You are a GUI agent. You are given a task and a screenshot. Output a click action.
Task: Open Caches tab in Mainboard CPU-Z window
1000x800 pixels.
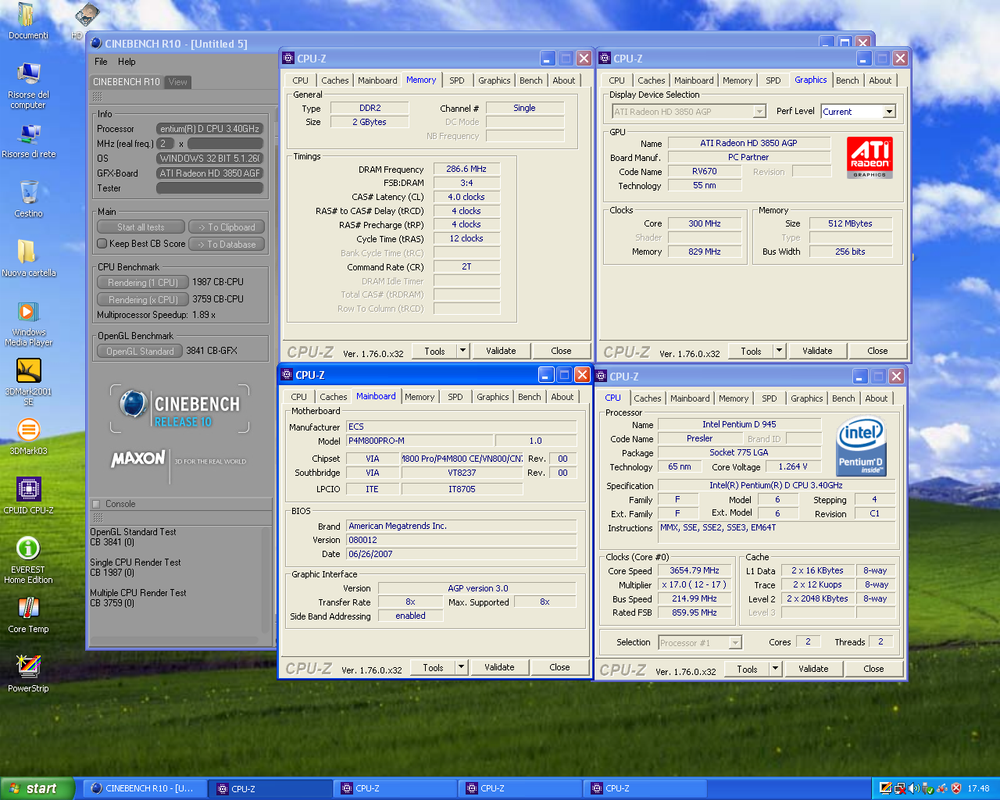coord(333,396)
